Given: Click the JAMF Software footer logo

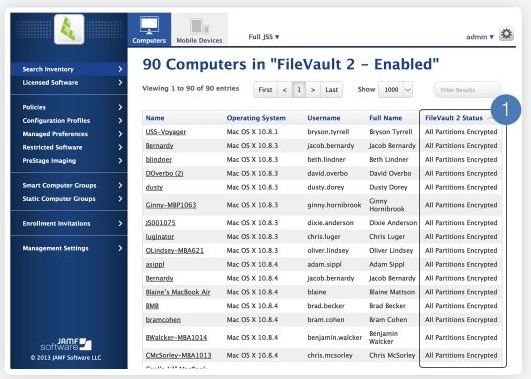Looking at the screenshot, I should 66,344.
